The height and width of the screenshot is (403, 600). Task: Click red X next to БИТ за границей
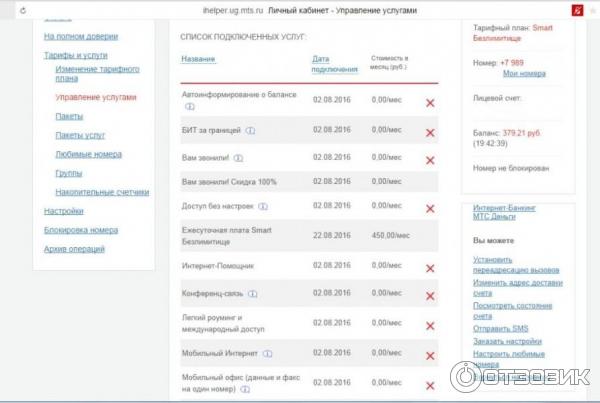[430, 132]
